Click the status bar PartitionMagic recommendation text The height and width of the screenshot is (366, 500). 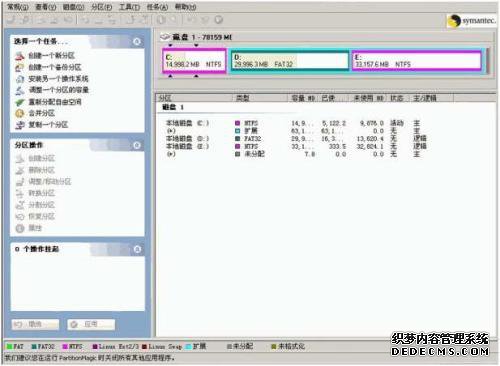pyautogui.click(x=90, y=358)
